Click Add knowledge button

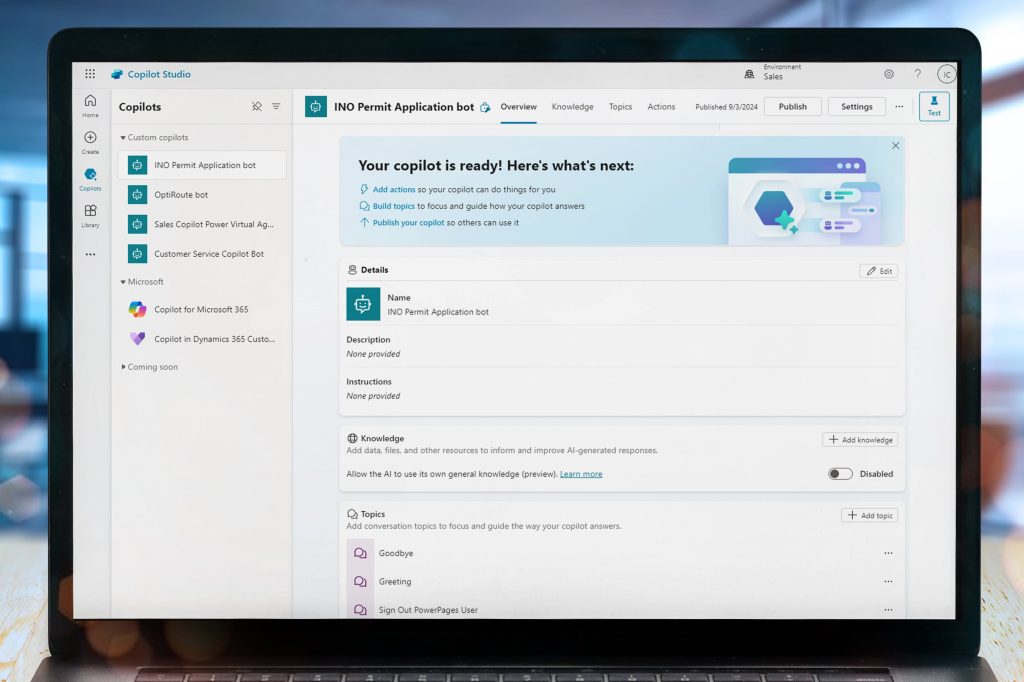860,440
